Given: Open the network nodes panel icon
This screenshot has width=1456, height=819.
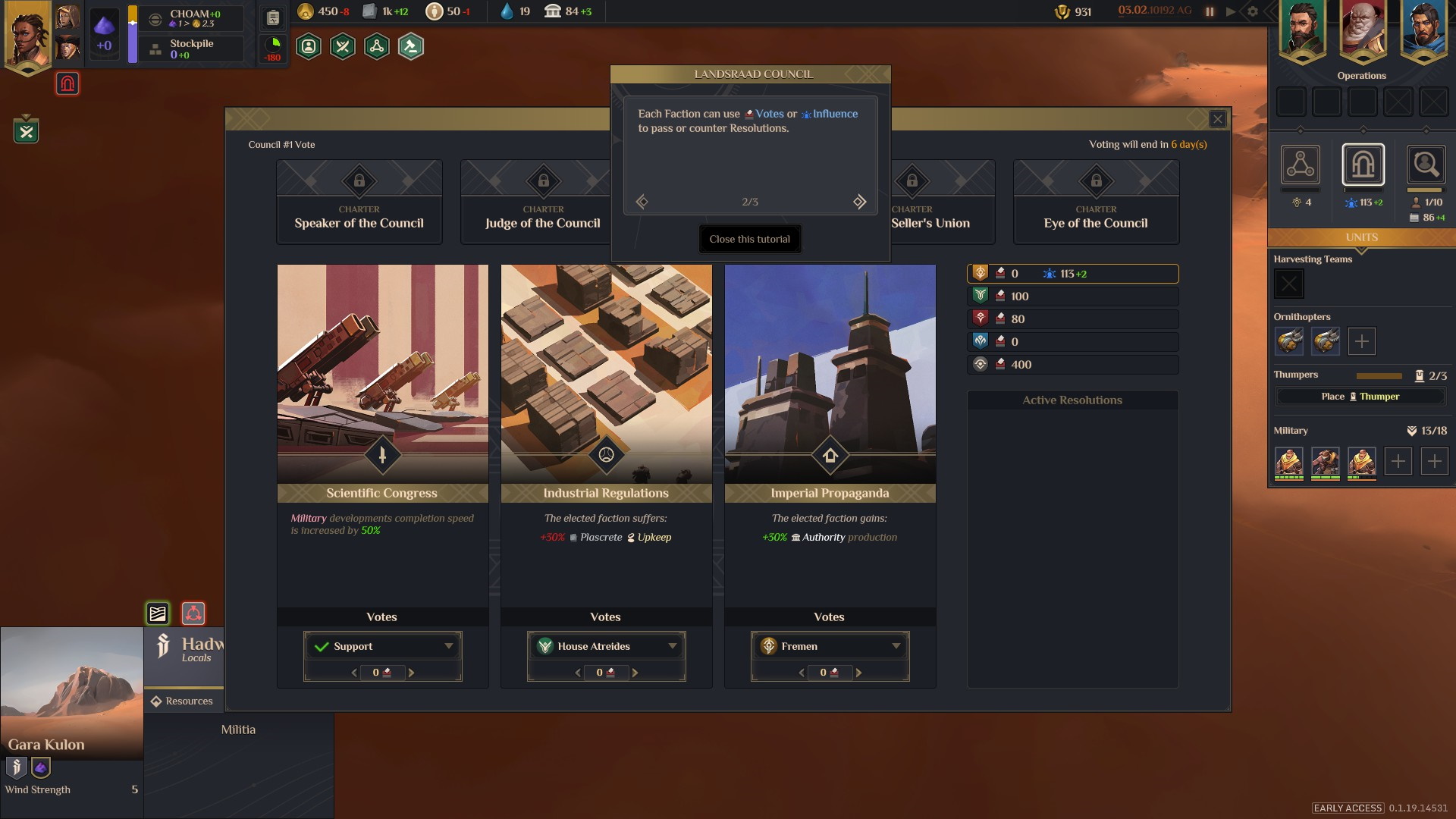Looking at the screenshot, I should (1300, 165).
